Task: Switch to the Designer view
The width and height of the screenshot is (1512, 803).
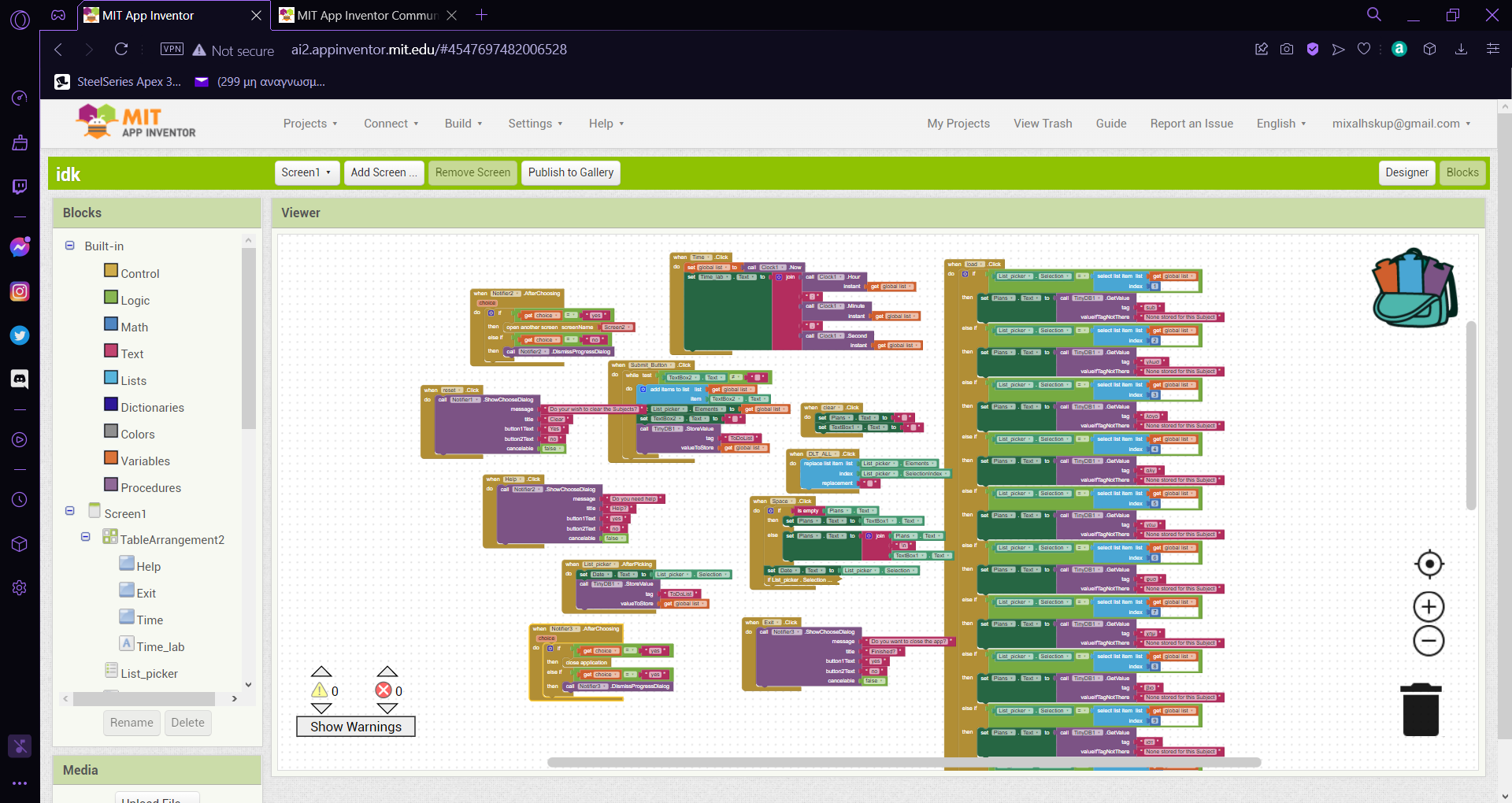Action: tap(1406, 172)
